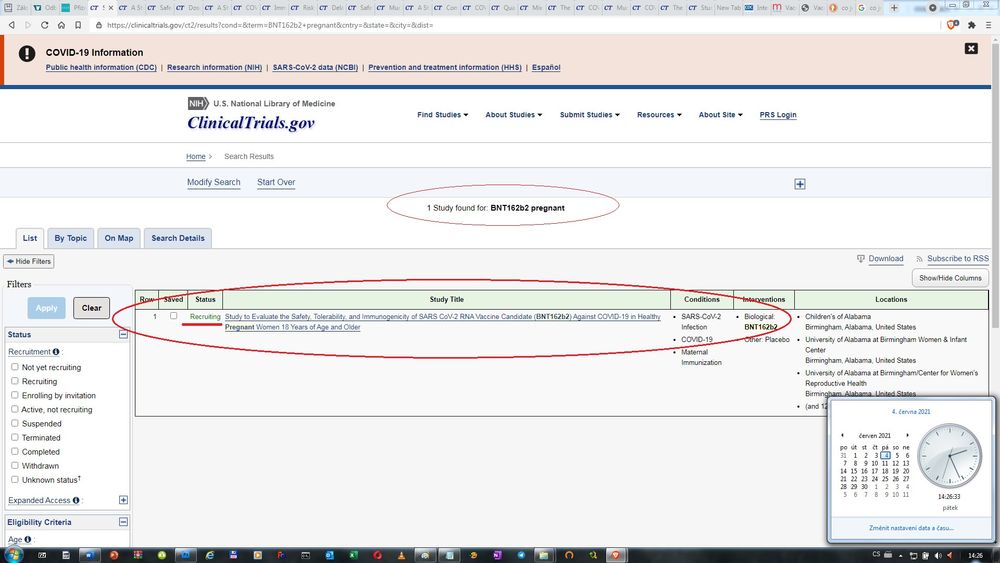Open the About Site dropdown menu

(720, 115)
